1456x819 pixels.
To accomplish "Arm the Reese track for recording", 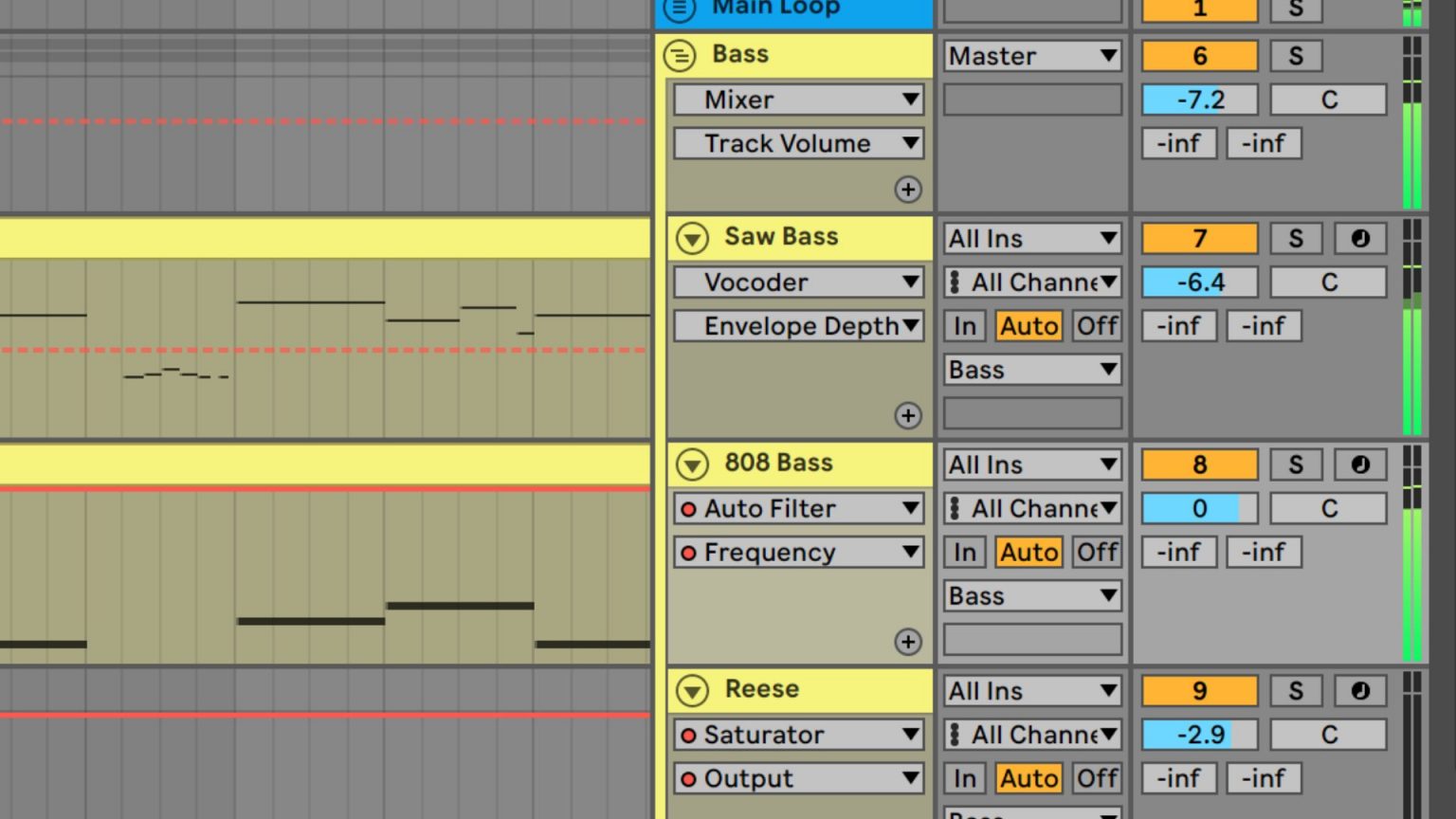I will pos(1359,690).
